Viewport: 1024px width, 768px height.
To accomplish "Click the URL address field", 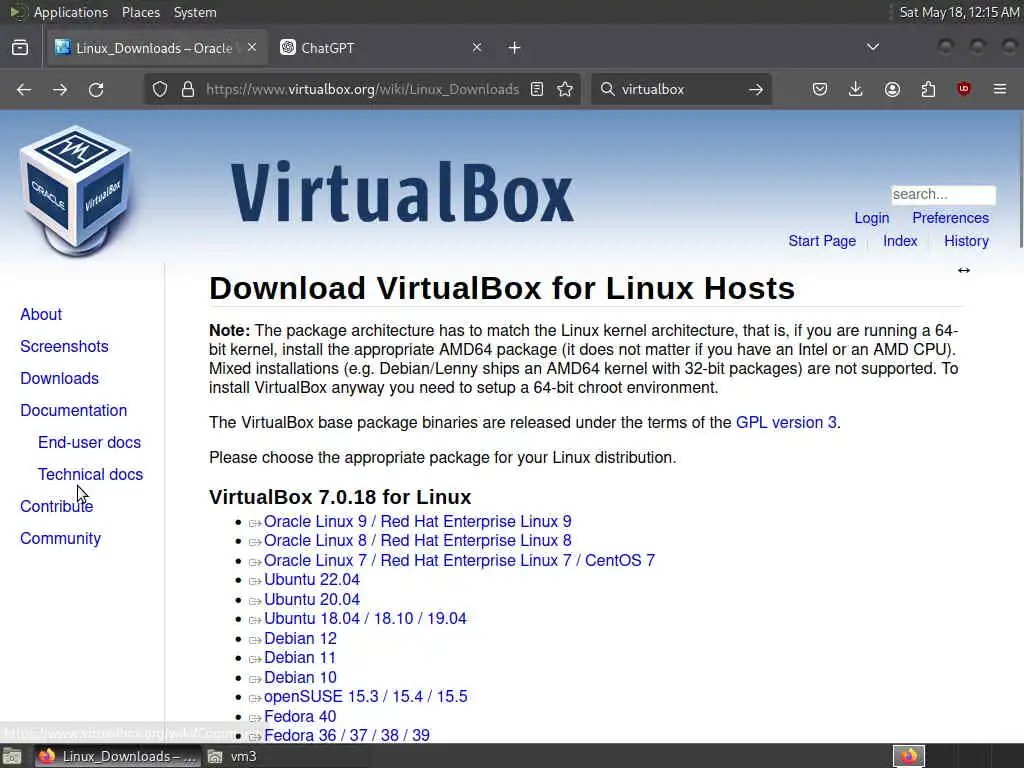I will pyautogui.click(x=362, y=89).
